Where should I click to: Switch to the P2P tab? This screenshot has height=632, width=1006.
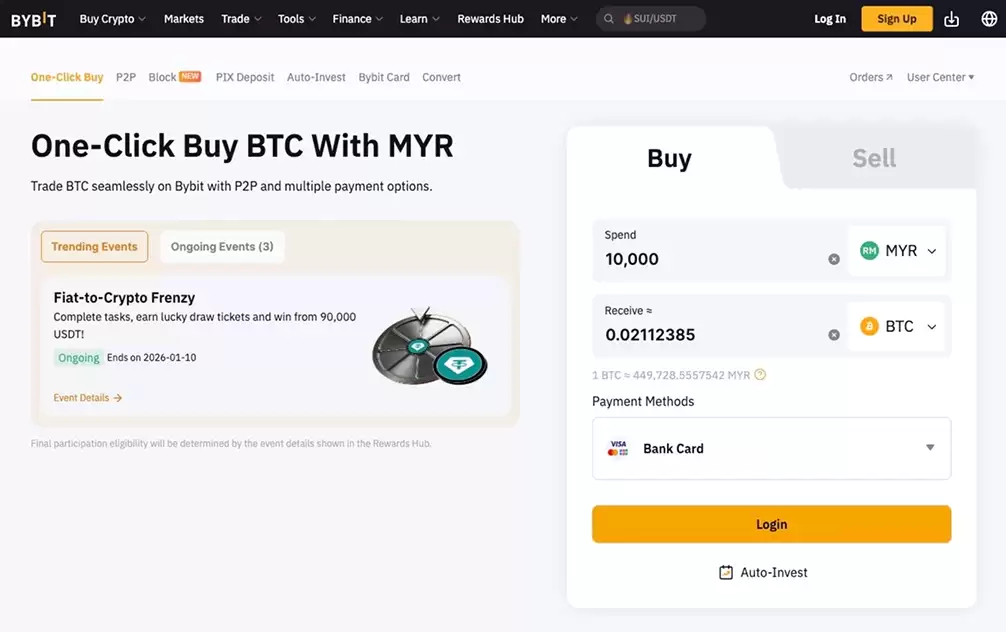point(125,76)
